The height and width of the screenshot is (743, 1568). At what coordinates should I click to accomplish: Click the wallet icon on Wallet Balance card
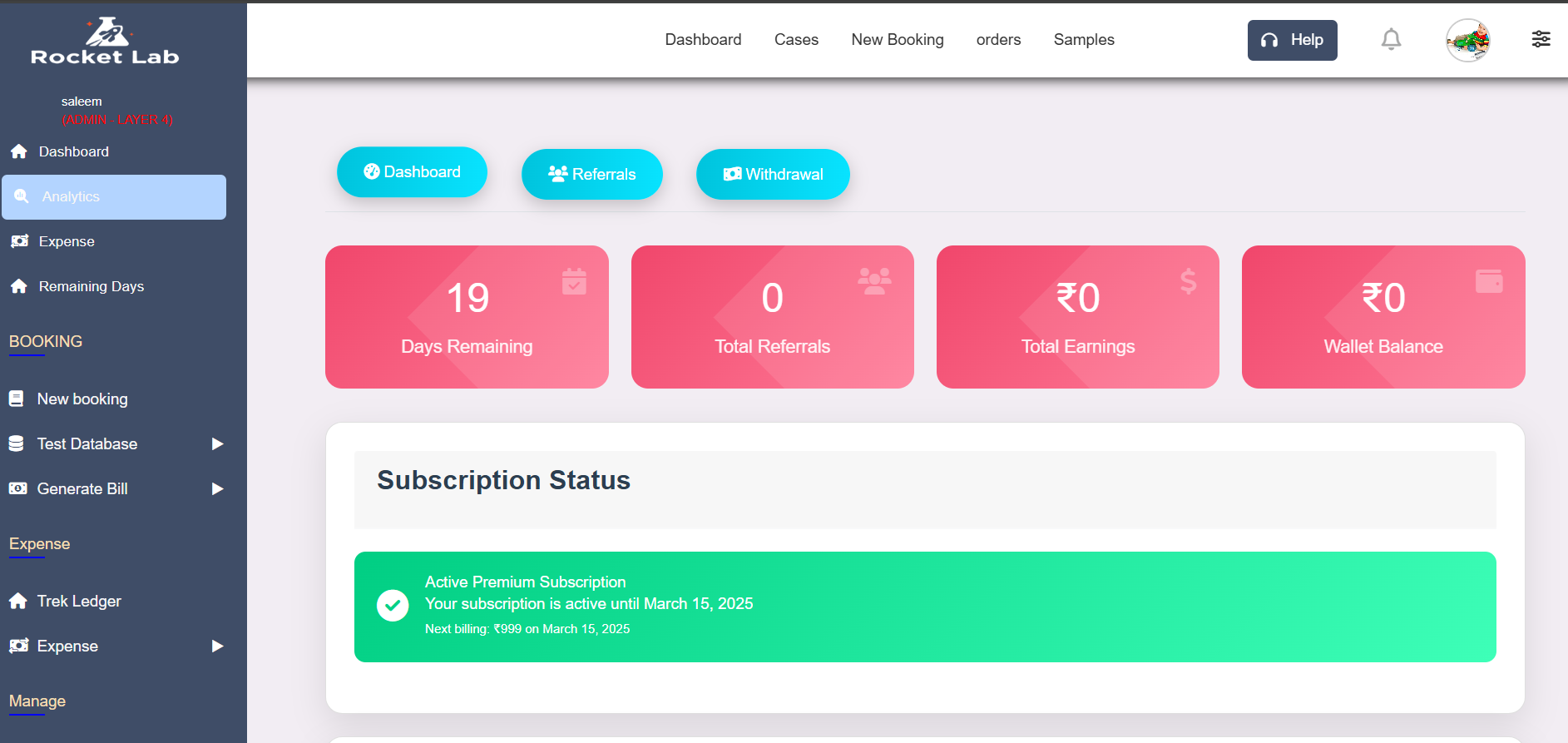tap(1488, 281)
